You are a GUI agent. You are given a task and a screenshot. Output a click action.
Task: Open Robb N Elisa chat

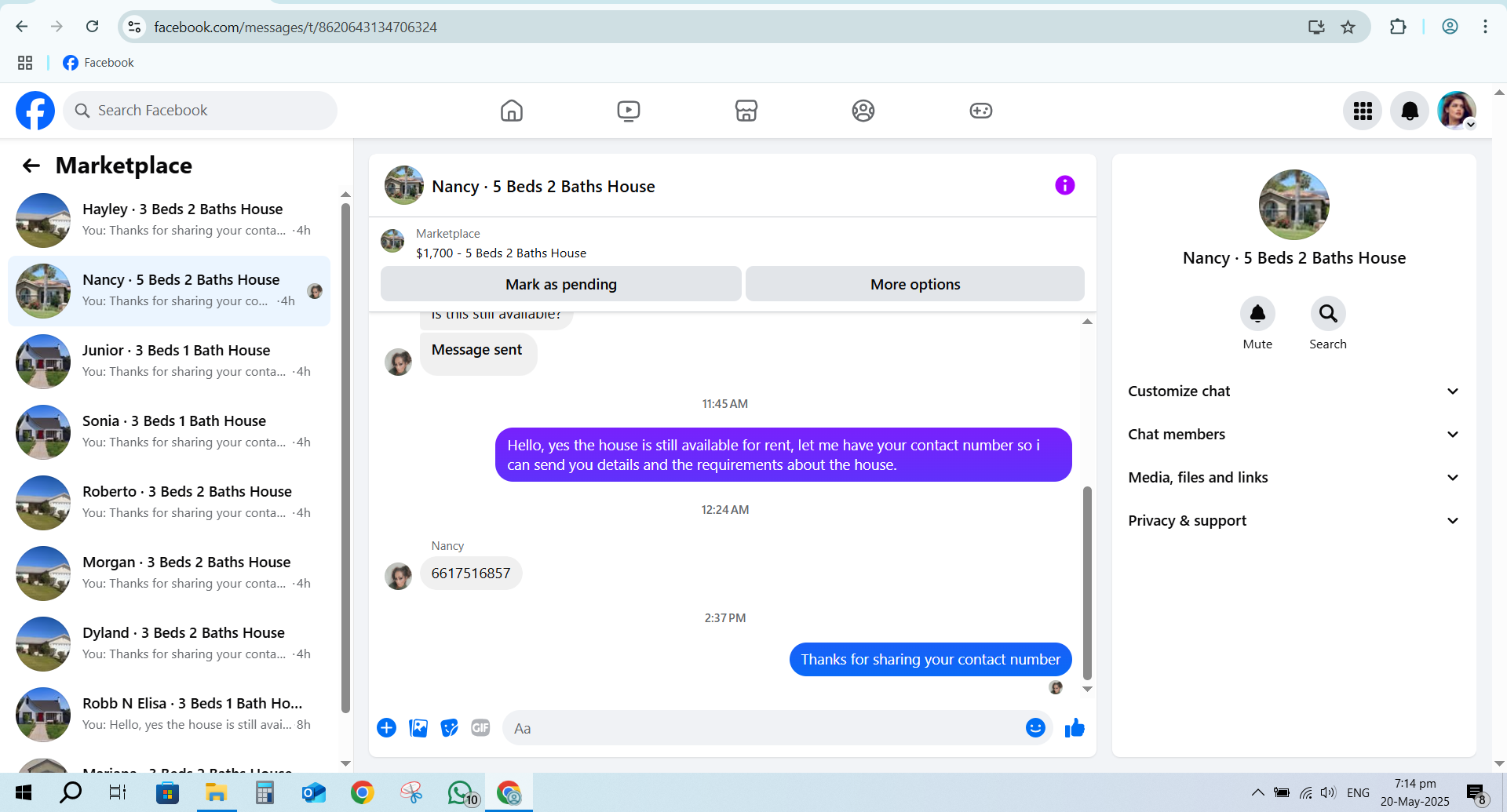[169, 715]
